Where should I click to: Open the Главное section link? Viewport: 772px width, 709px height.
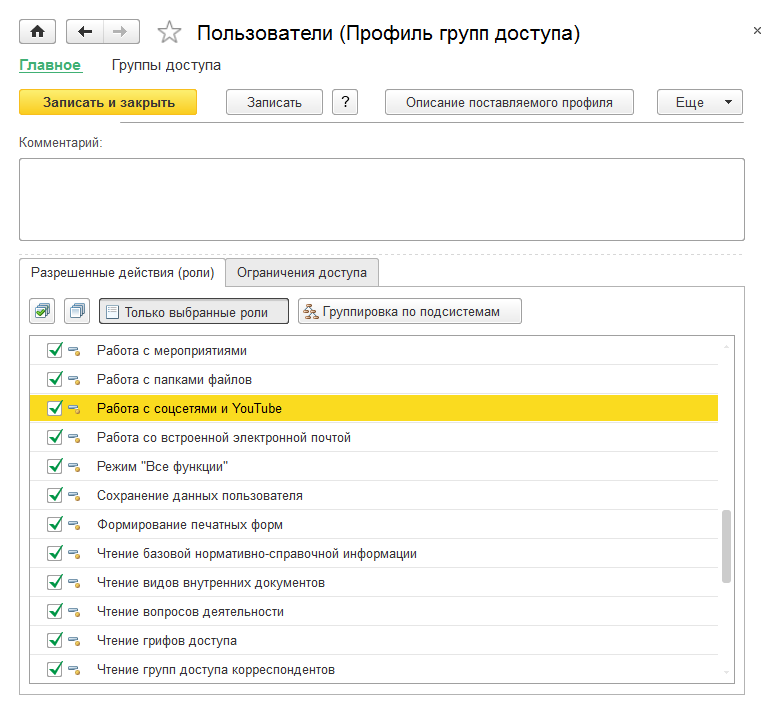click(50, 65)
